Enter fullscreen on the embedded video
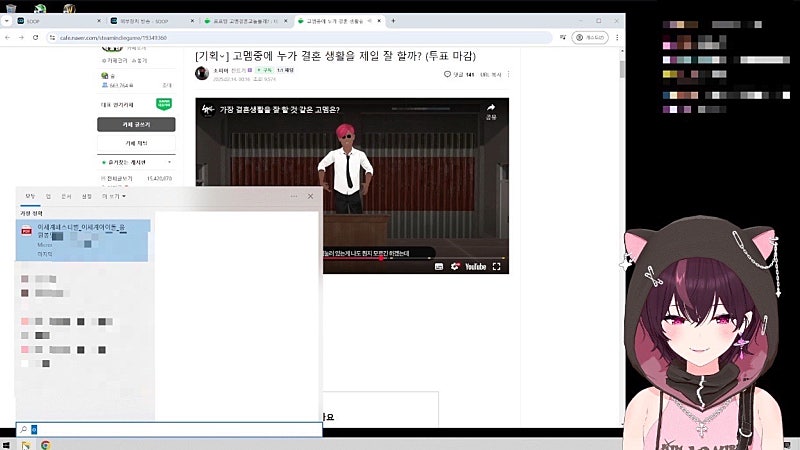Viewport: 800px width, 450px height. [496, 267]
